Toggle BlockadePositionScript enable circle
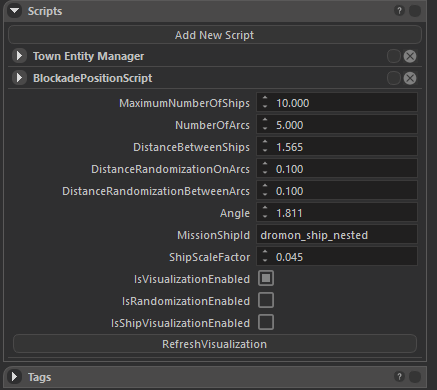This screenshot has width=437, height=390. (394, 78)
